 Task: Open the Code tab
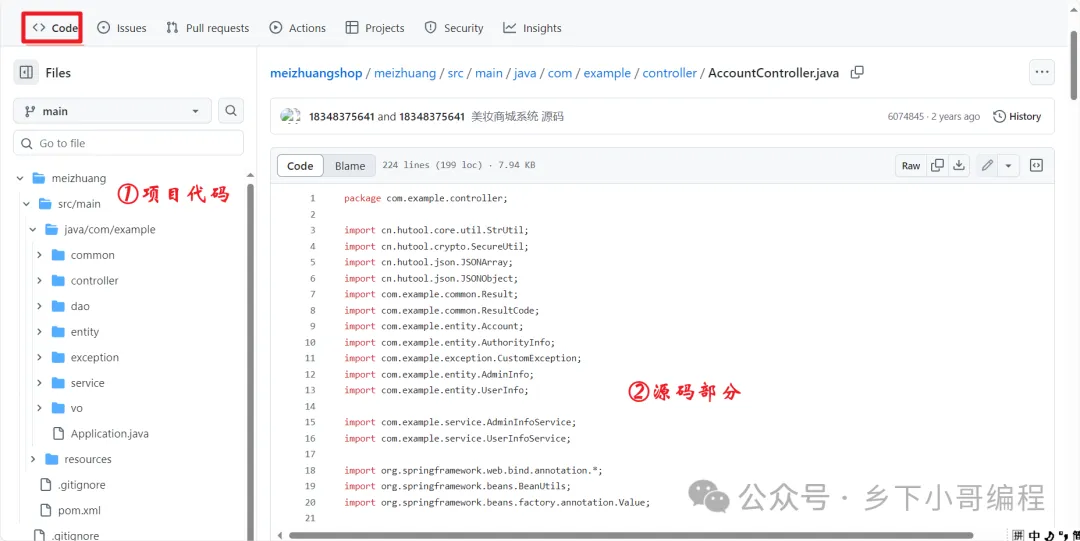pyautogui.click(x=54, y=28)
